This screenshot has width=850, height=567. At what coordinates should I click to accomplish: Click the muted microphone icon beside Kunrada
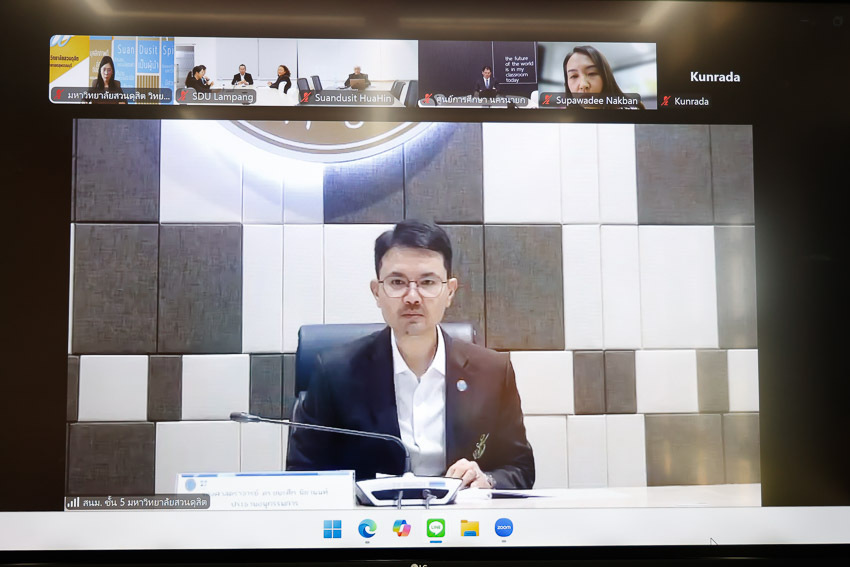click(666, 101)
